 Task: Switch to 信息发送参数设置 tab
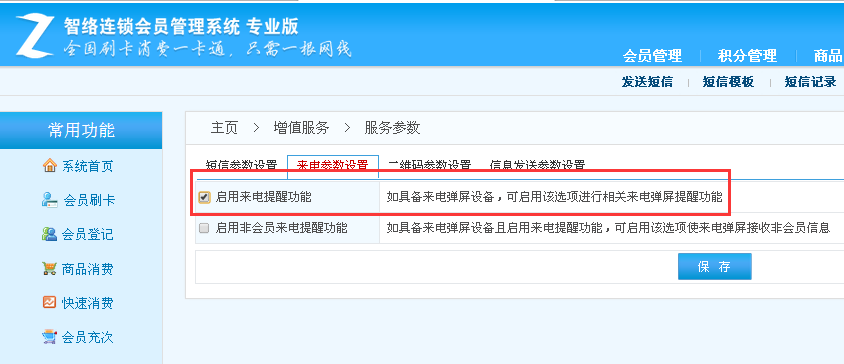point(537,165)
